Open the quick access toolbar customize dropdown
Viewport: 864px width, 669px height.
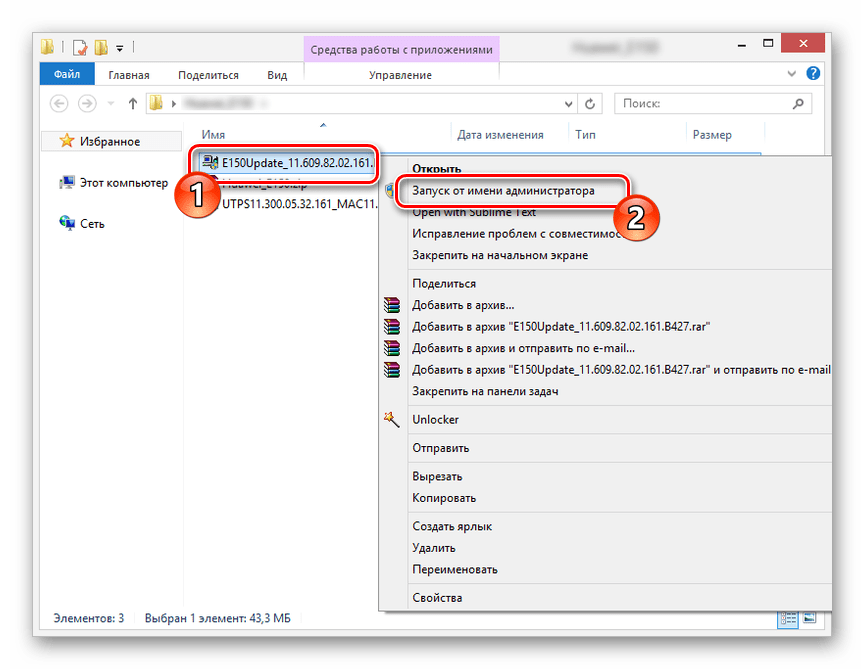[x=120, y=49]
